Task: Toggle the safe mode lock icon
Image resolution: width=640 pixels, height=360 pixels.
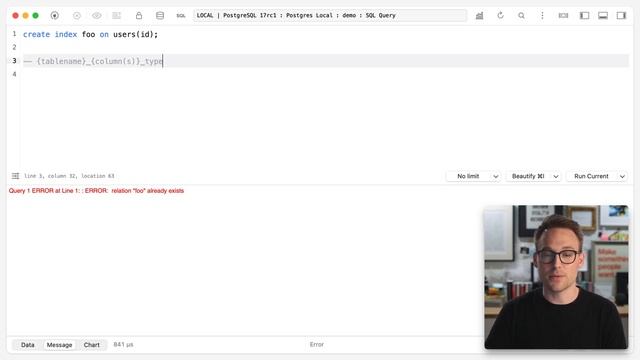Action: [x=139, y=16]
